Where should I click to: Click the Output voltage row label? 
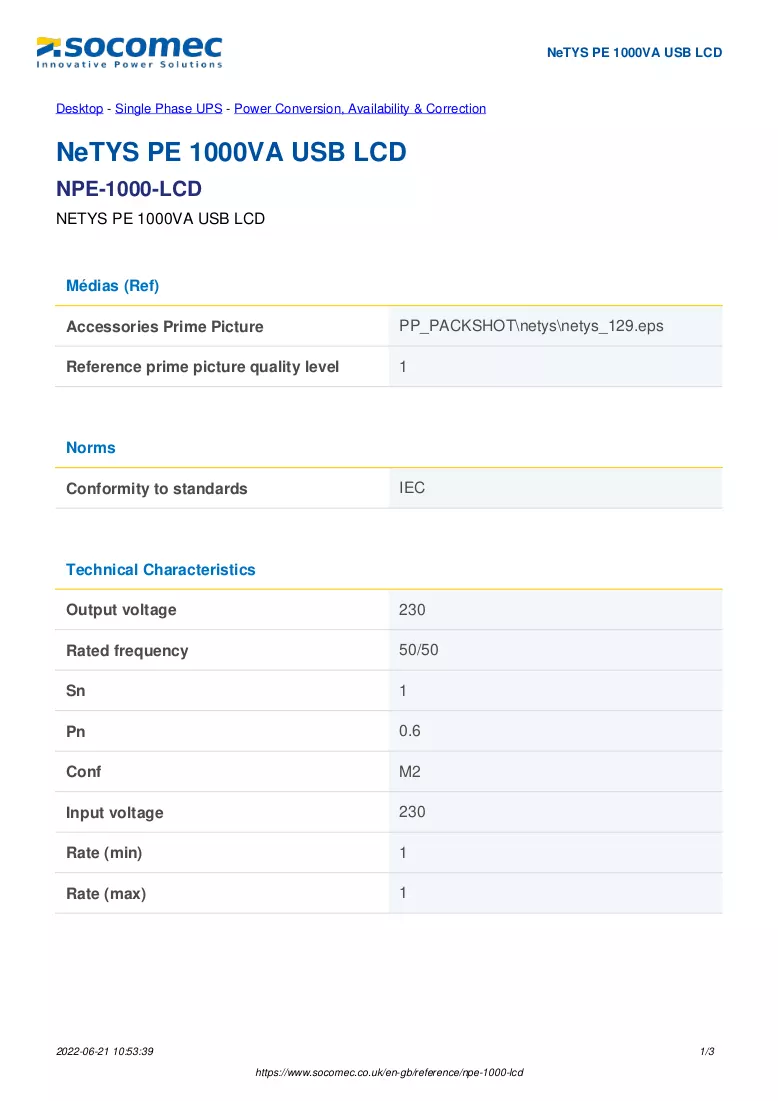(121, 610)
